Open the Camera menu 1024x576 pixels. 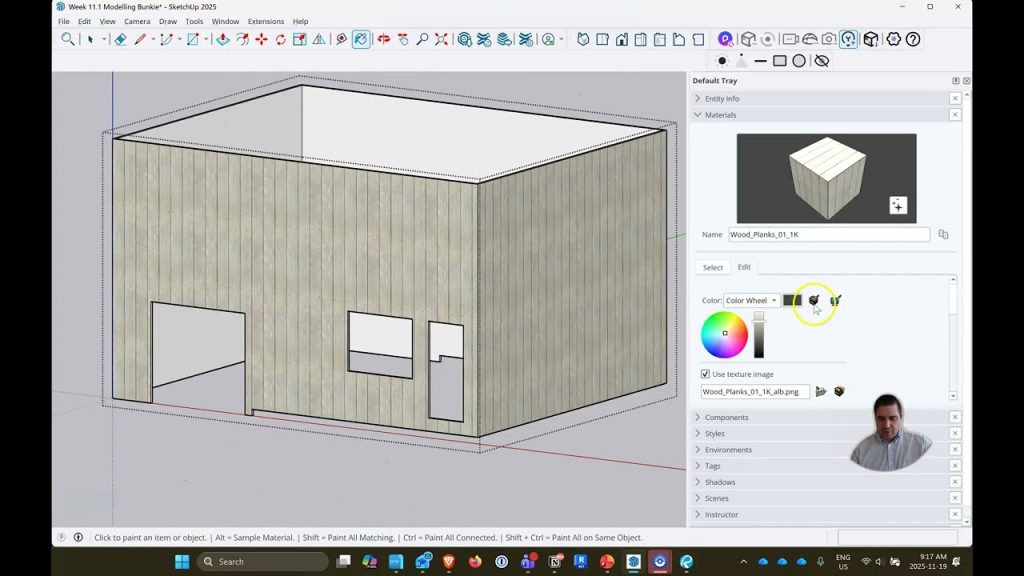click(x=137, y=21)
